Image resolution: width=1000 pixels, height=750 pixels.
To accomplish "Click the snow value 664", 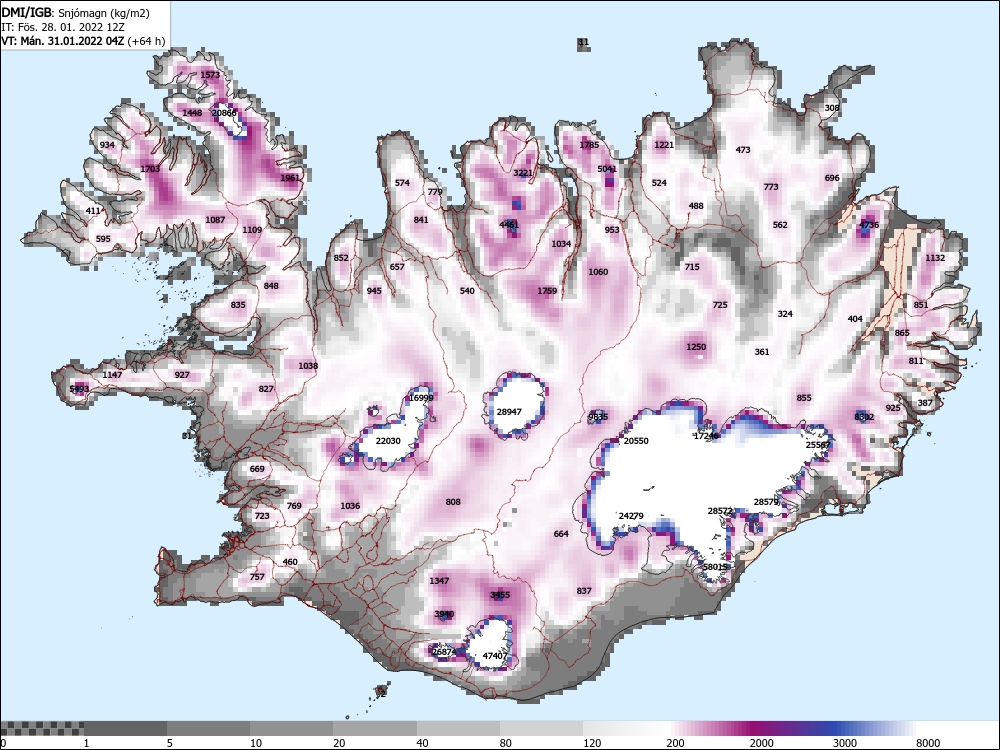I will (561, 534).
